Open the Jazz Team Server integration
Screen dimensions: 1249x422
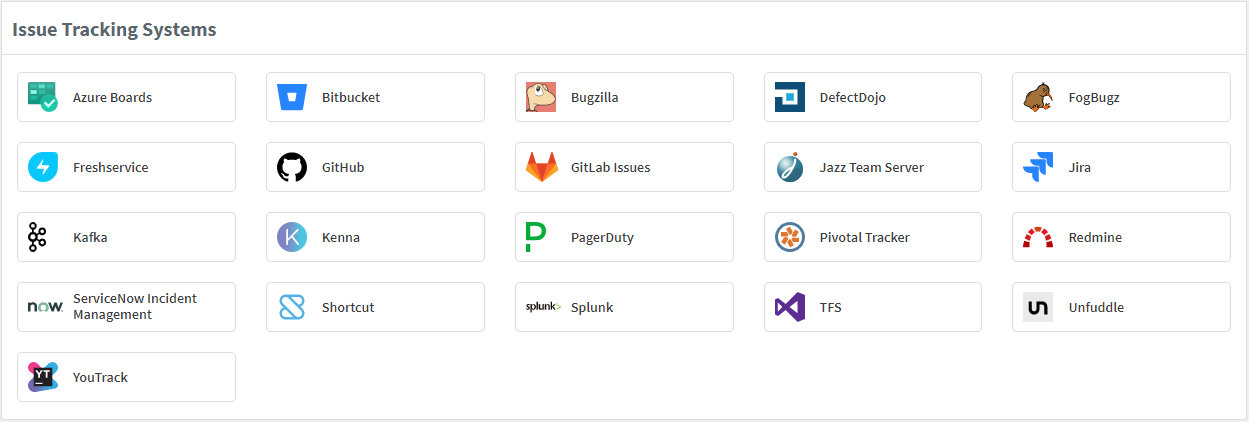(x=873, y=167)
